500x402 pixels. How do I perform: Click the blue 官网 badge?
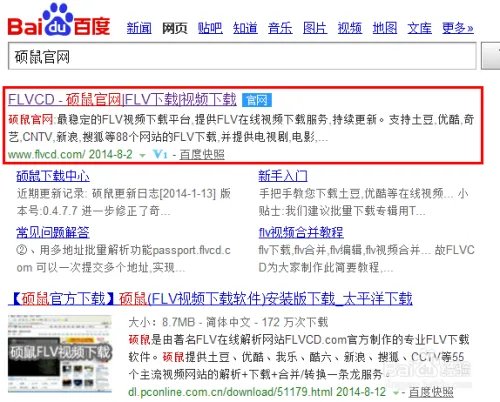(x=257, y=100)
